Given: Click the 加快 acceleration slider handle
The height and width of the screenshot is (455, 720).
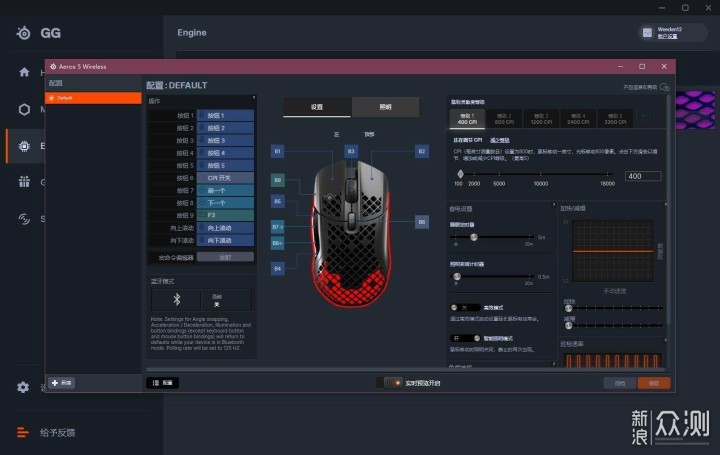Looking at the screenshot, I should [x=568, y=308].
